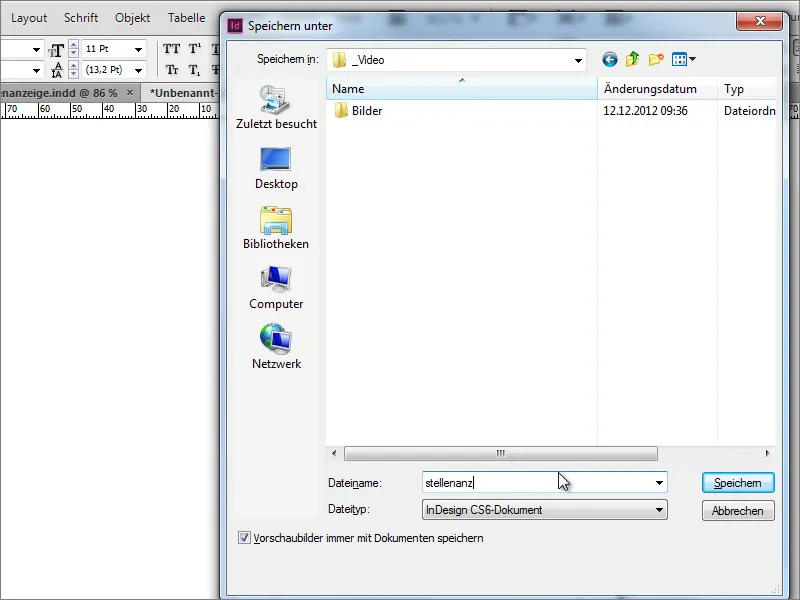The height and width of the screenshot is (600, 800).
Task: Switch to the anzeige.indd document tab
Action: [59, 93]
